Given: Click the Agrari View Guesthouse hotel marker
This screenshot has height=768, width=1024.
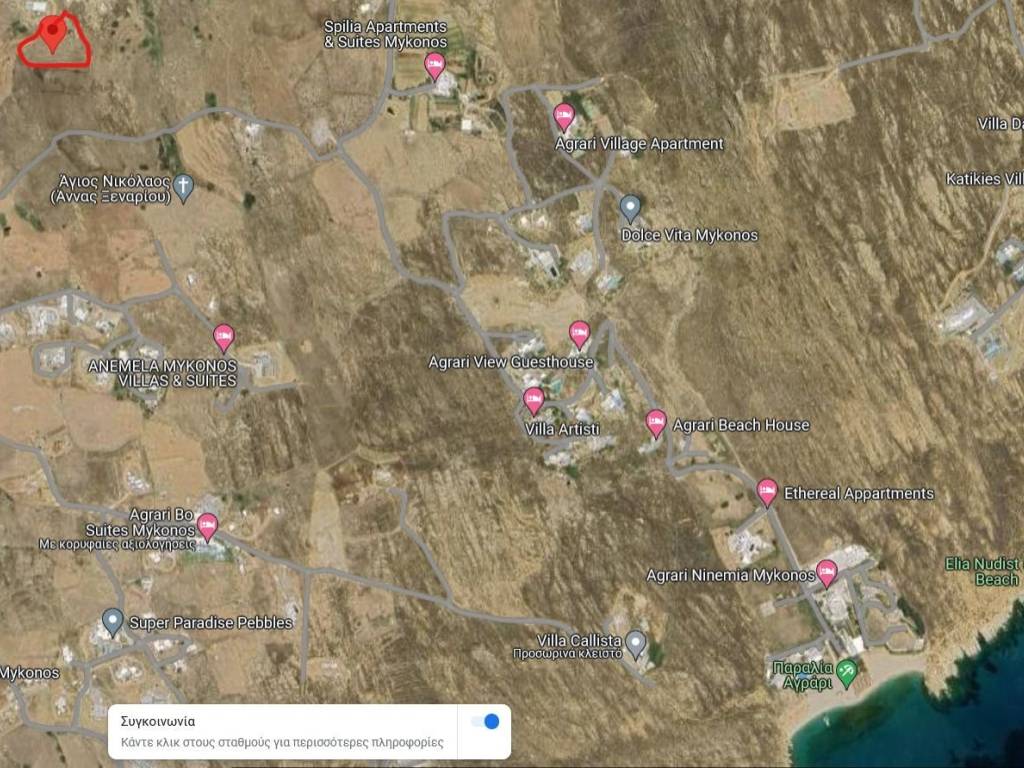Looking at the screenshot, I should coord(579,334).
